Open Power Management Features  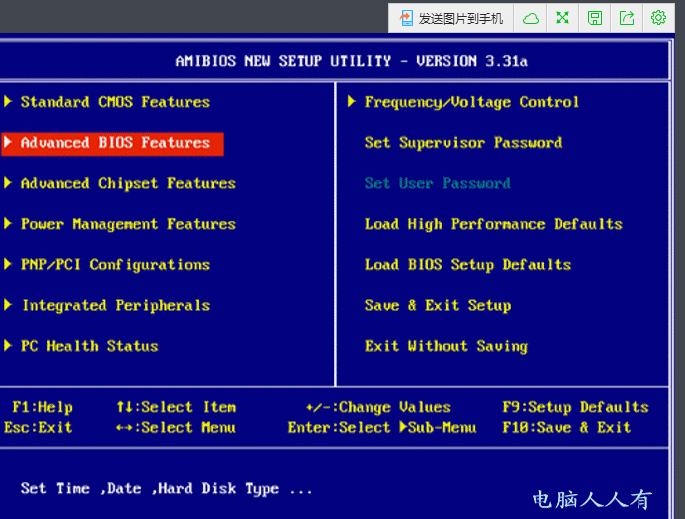pyautogui.click(x=128, y=224)
